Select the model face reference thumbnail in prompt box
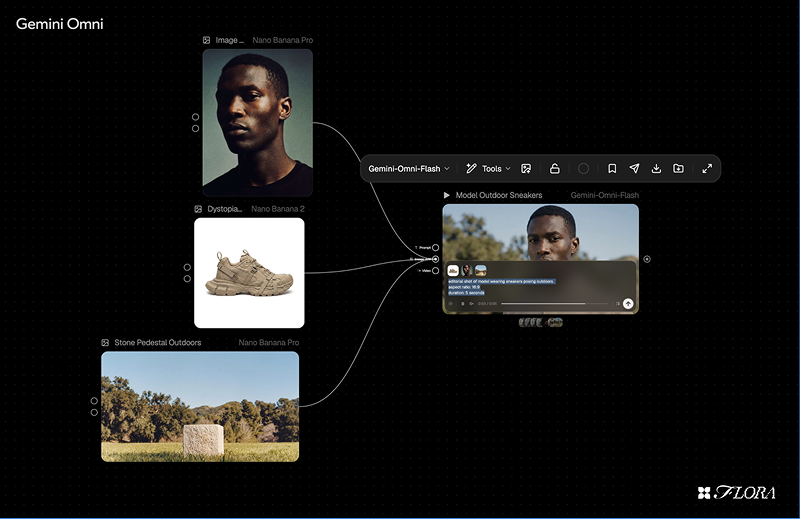Image resolution: width=800 pixels, height=520 pixels. (x=467, y=270)
